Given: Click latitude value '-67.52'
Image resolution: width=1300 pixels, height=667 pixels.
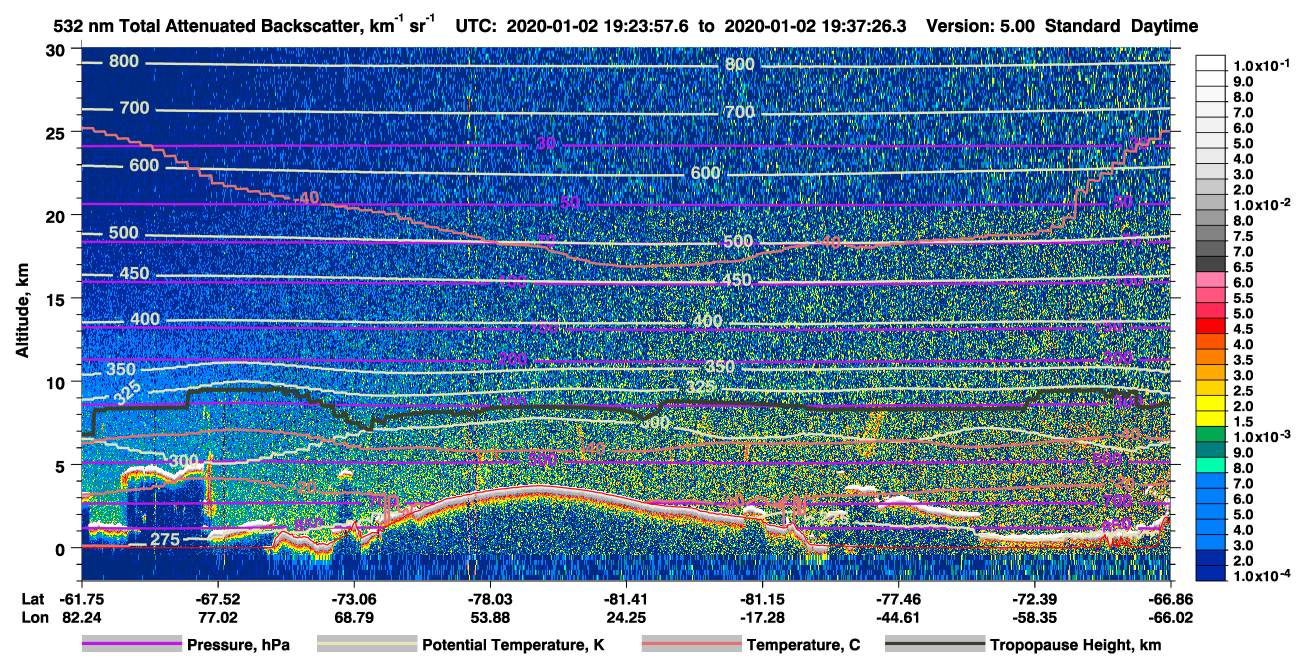Looking at the screenshot, I should click(217, 599).
